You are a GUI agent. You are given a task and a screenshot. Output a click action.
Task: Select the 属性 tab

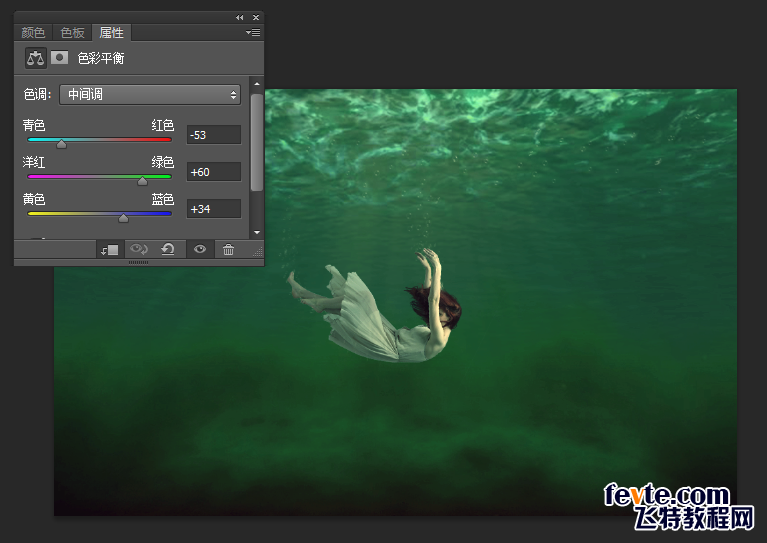tap(112, 33)
